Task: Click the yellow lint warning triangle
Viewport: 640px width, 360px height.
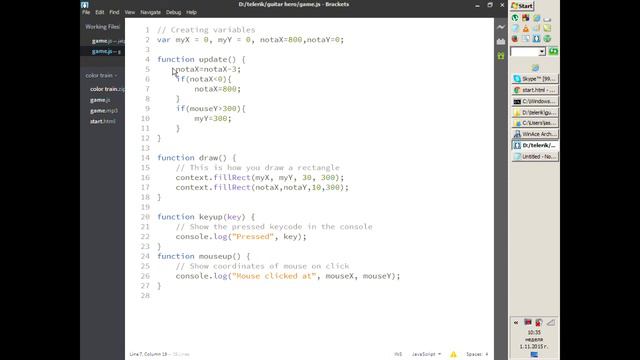Action: [x=453, y=354]
